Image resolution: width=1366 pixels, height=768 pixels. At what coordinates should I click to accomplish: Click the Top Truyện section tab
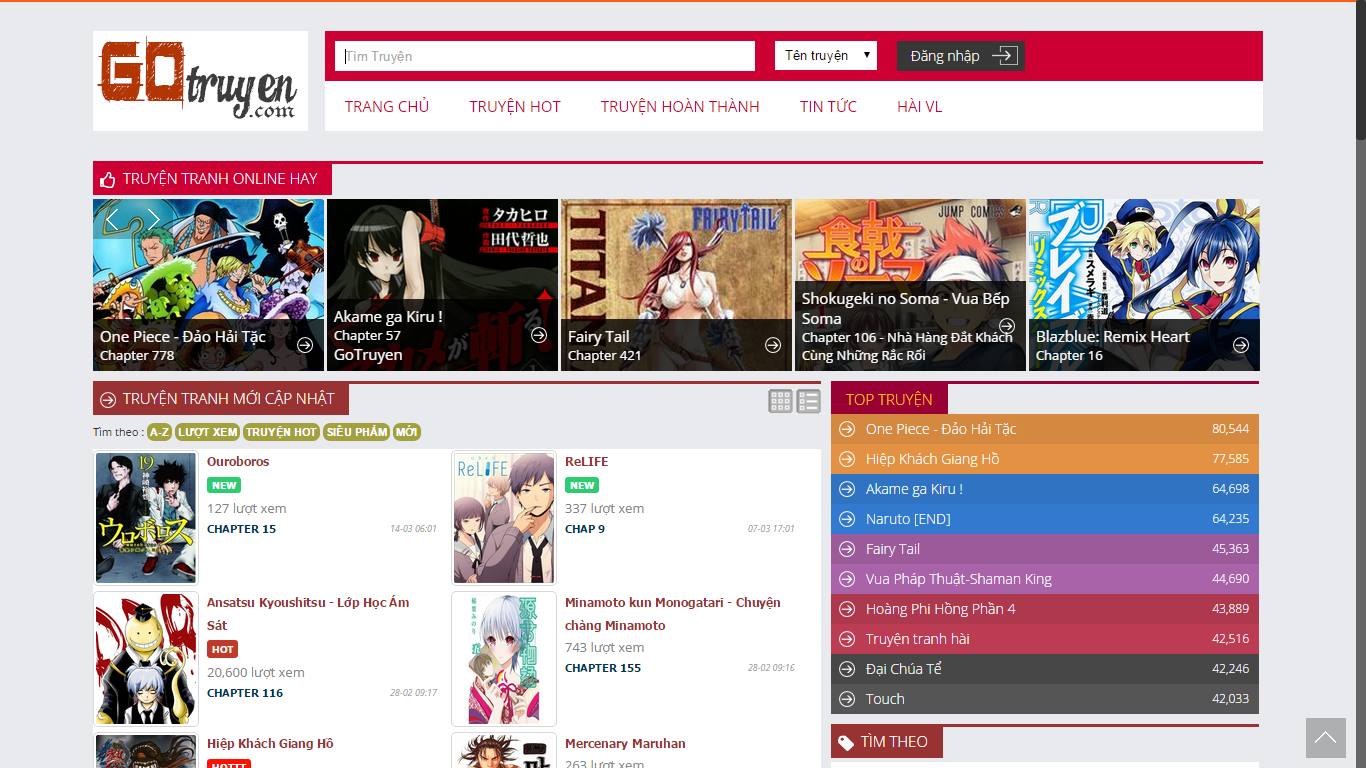[889, 399]
